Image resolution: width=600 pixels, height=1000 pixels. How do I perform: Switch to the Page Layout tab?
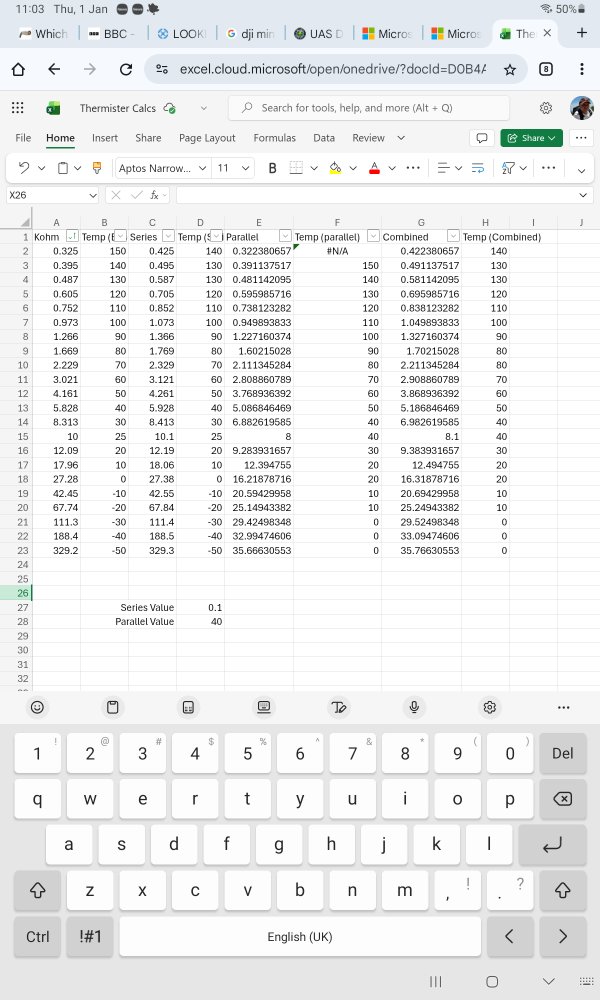click(207, 138)
